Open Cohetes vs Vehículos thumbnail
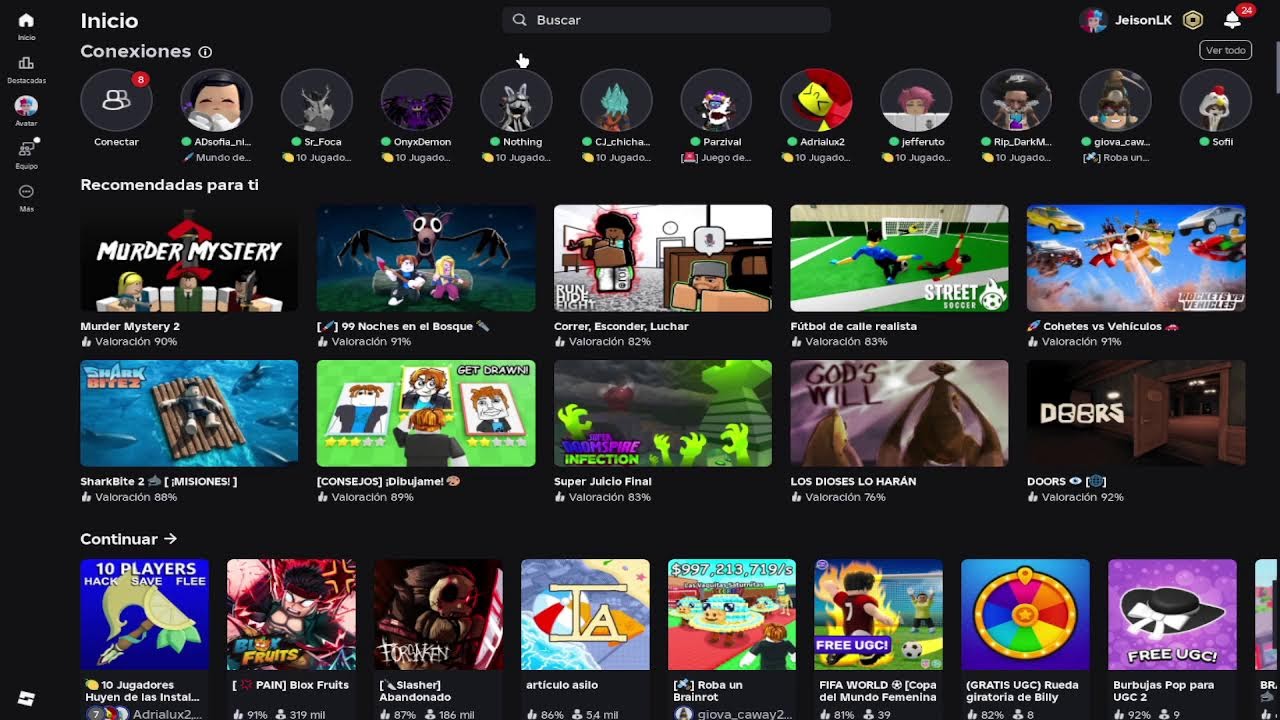 (x=1136, y=258)
